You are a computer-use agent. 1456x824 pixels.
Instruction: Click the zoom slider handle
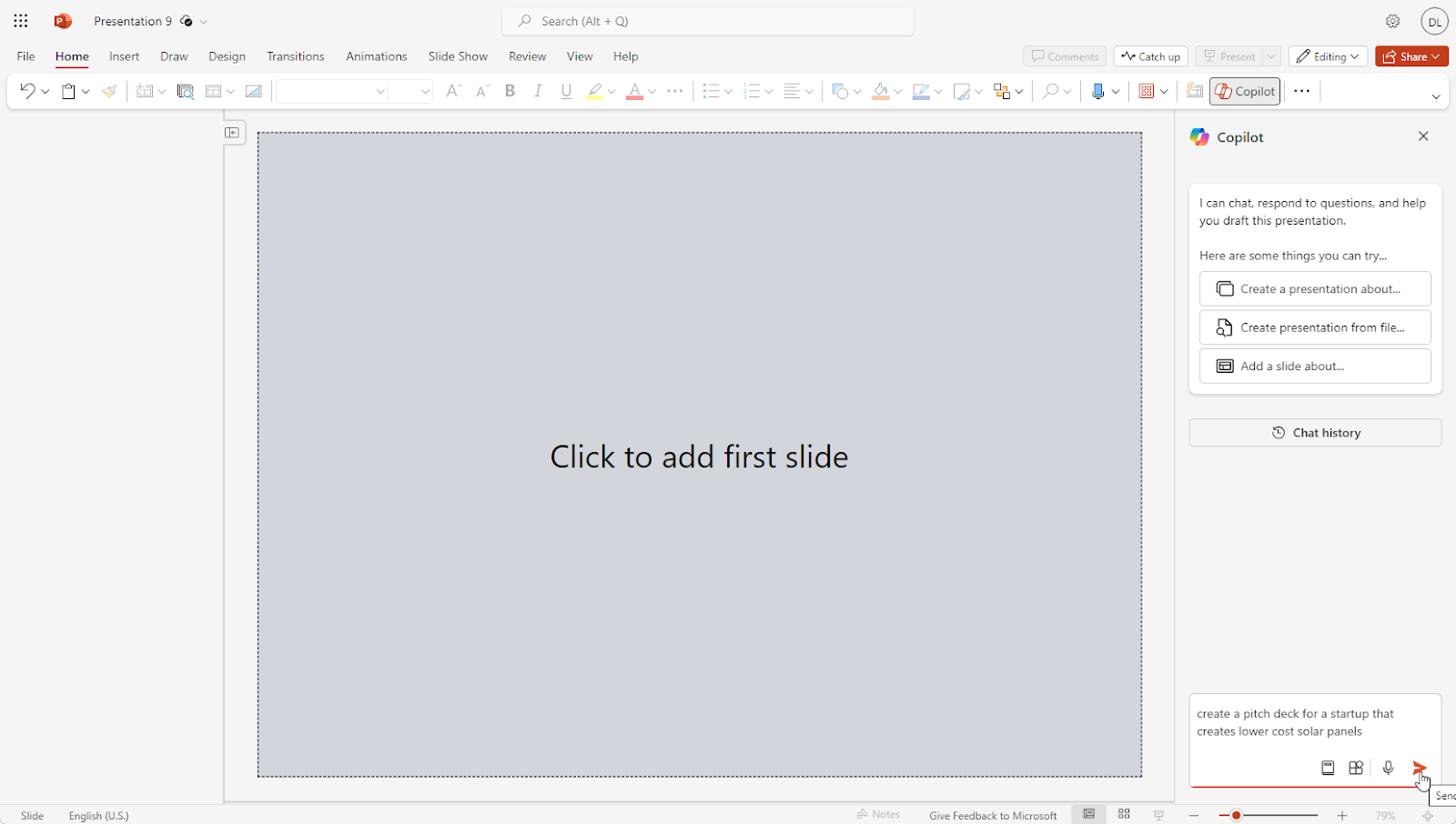[1236, 816]
